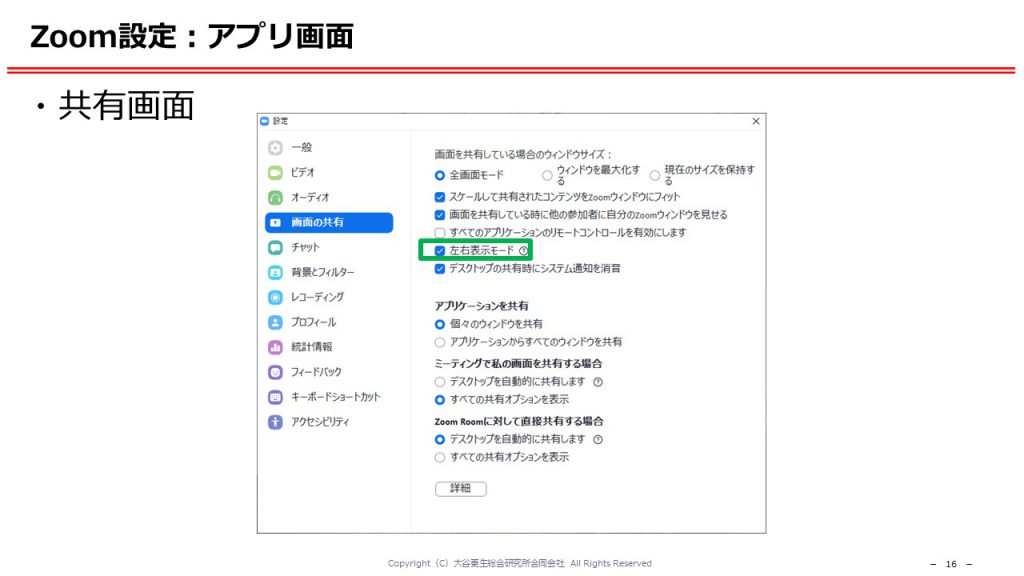Click the Chat (チャット) bubble icon
1024x576 pixels.
(276, 248)
